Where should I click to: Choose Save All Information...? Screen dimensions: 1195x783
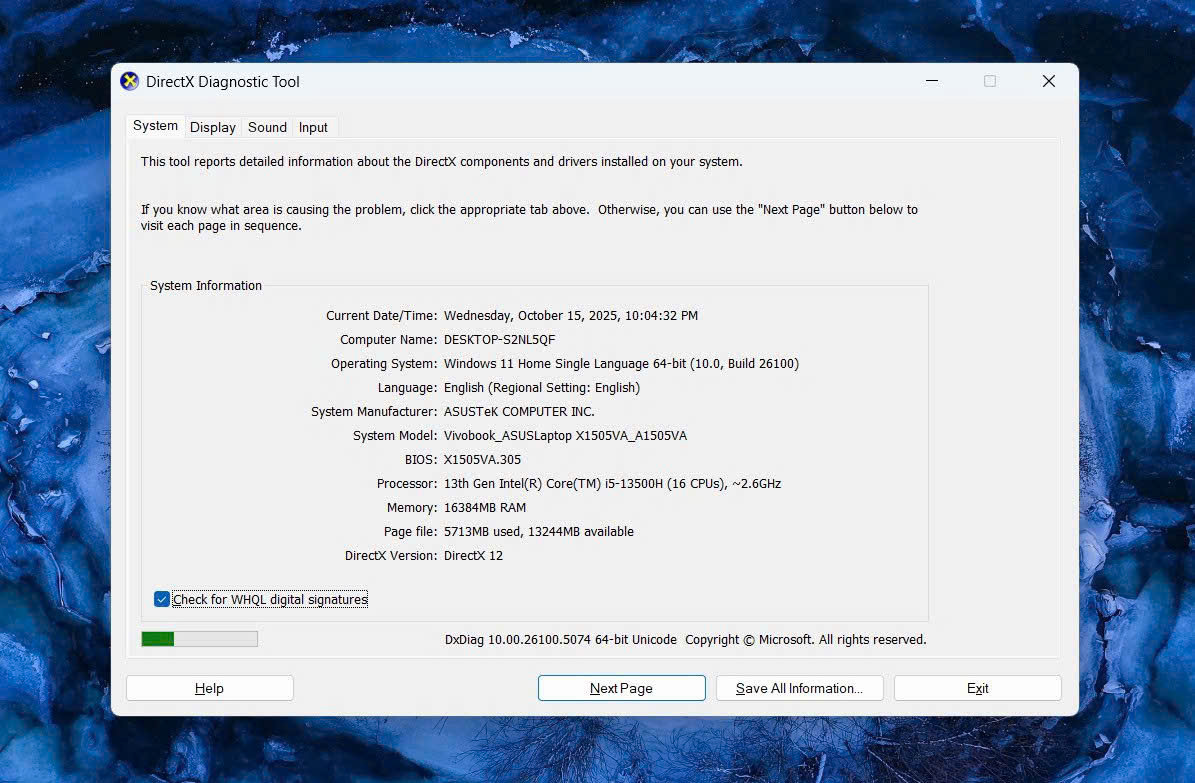pos(799,688)
